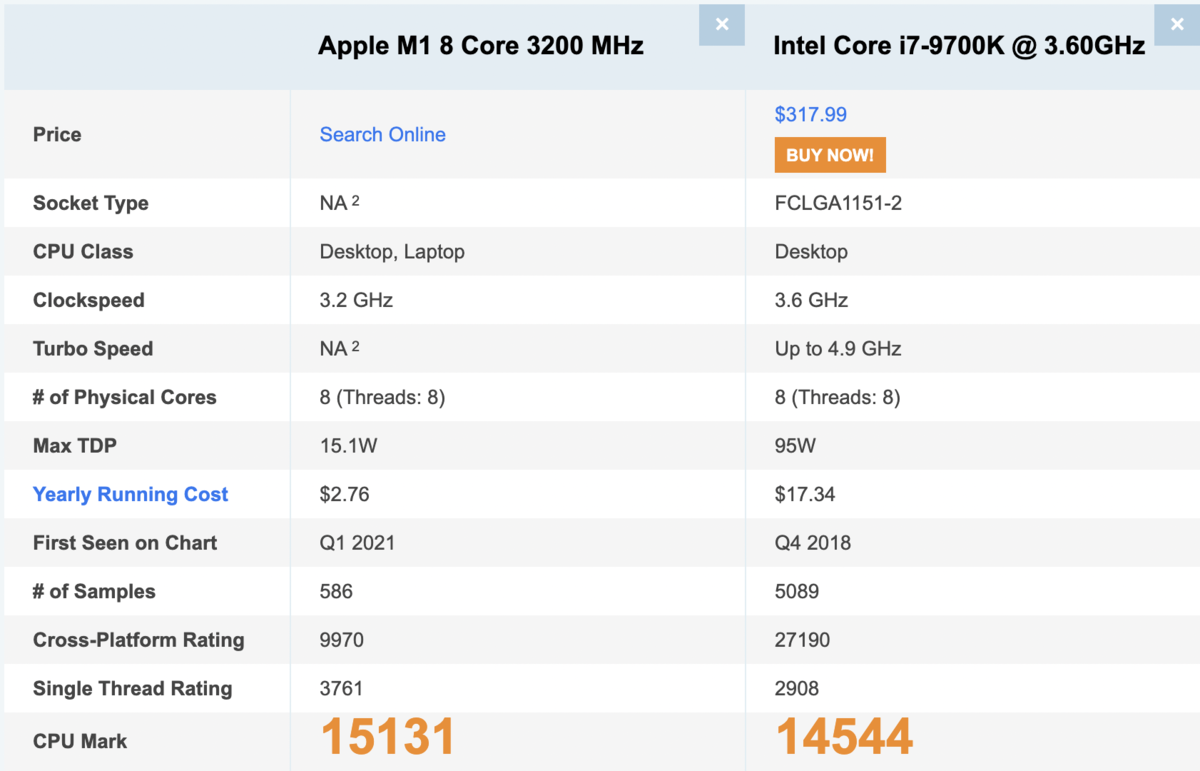1200x771 pixels.
Task: Click the # of Samples label
Action: [94, 591]
